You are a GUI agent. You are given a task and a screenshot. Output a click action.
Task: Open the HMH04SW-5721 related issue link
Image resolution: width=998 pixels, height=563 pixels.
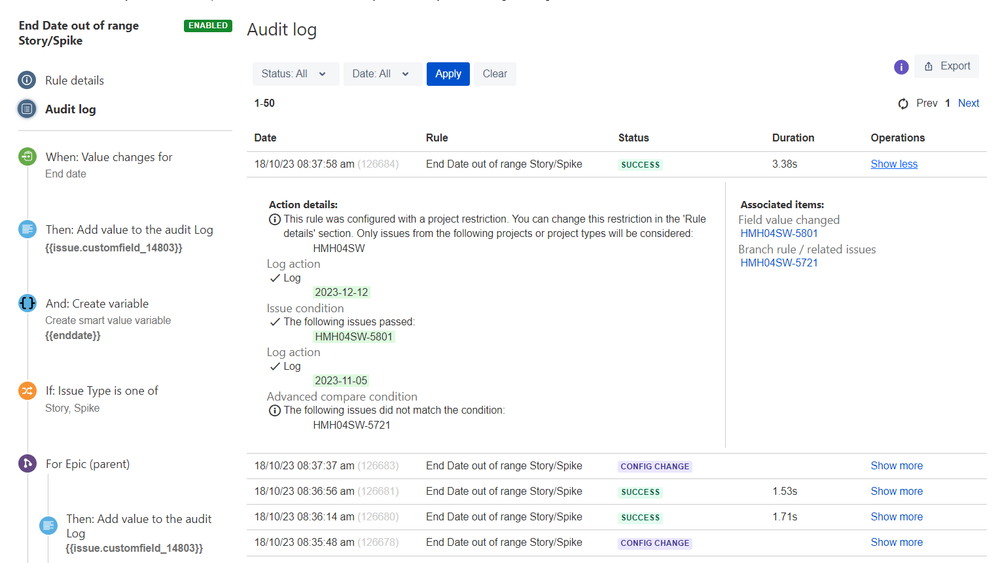778,263
